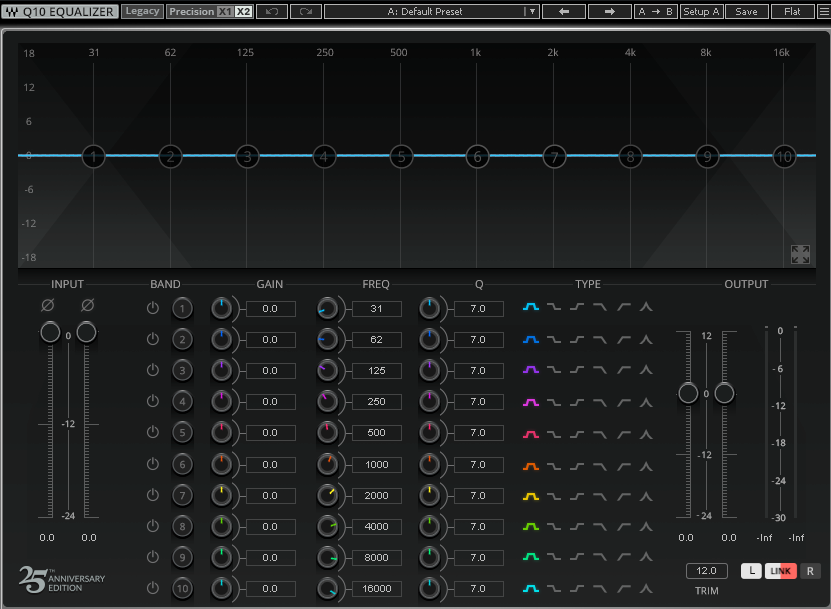Select the bell filter type for band 7

(531, 497)
